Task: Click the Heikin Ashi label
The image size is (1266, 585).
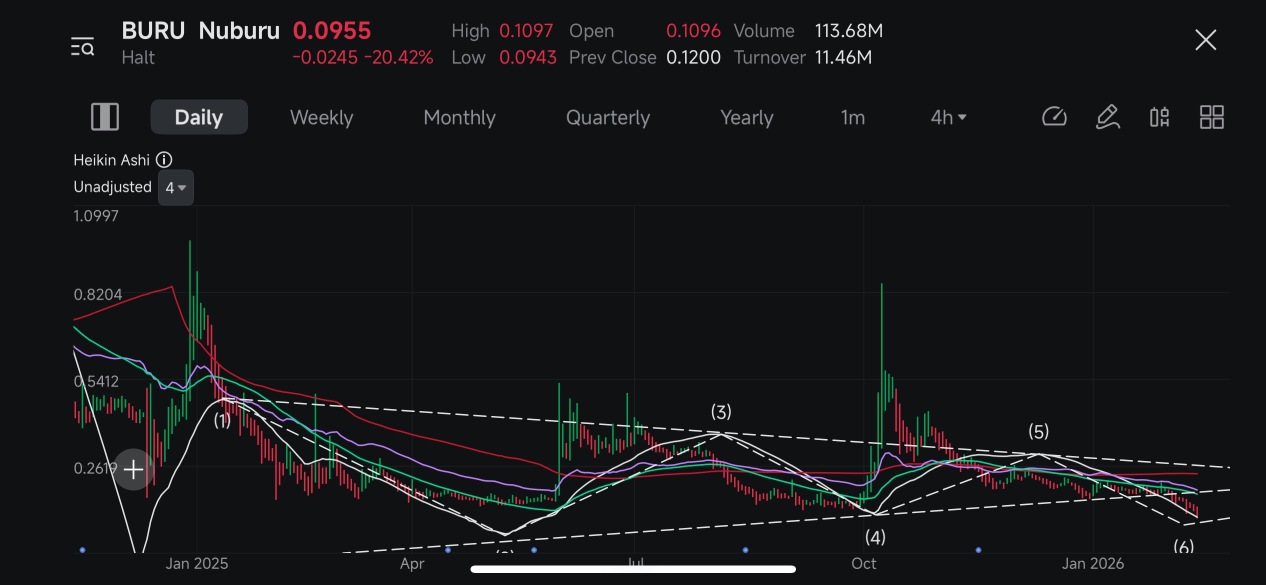Action: tap(112, 160)
